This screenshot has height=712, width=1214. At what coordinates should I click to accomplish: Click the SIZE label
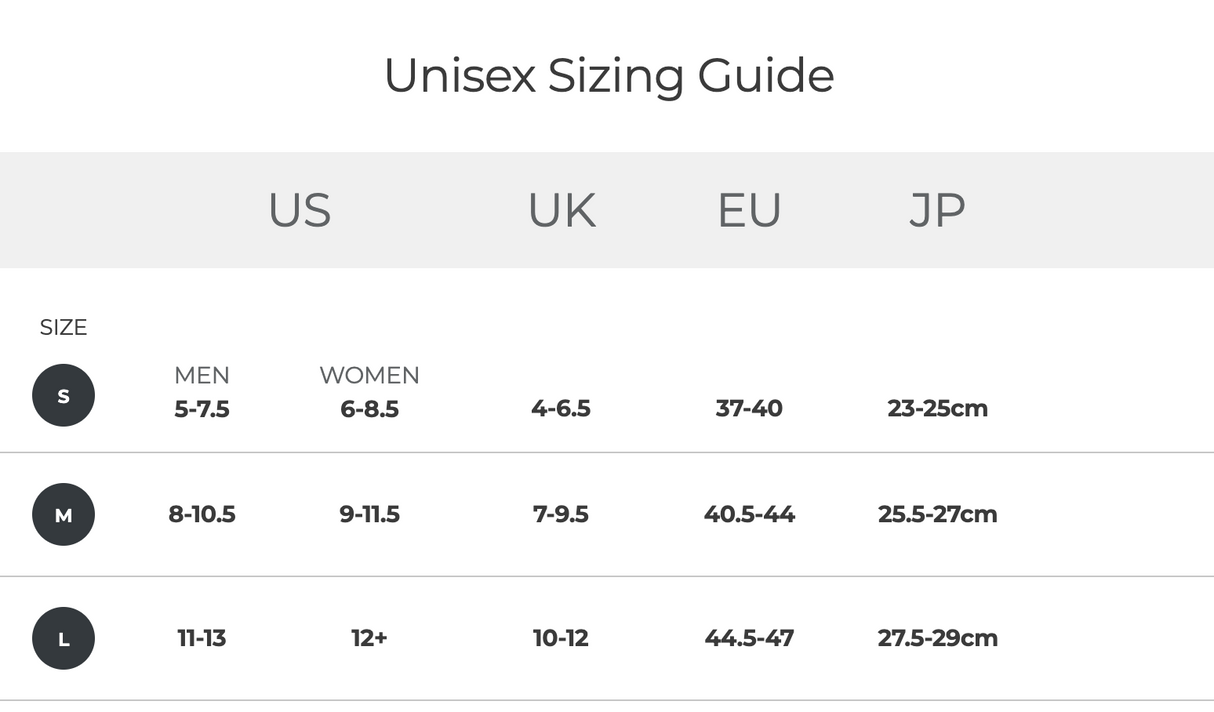[63, 328]
